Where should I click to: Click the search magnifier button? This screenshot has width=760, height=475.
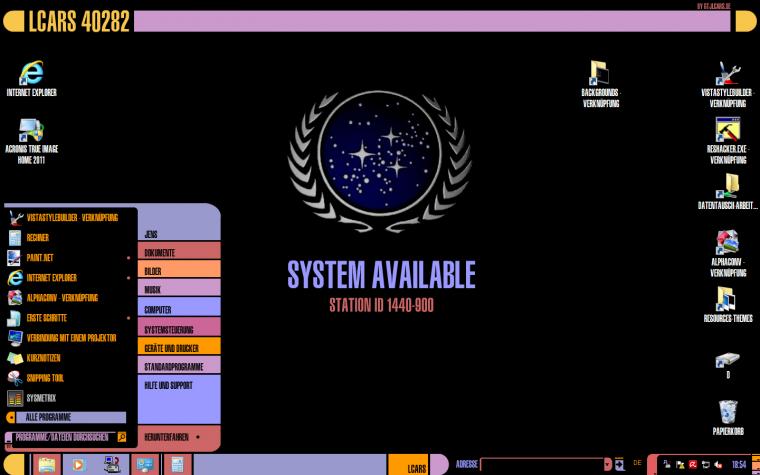[122, 437]
